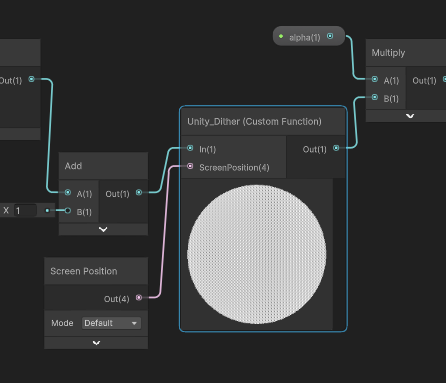Image resolution: width=446 pixels, height=383 pixels.
Task: Click the Screen Position Out(4) port
Action: [x=139, y=297]
